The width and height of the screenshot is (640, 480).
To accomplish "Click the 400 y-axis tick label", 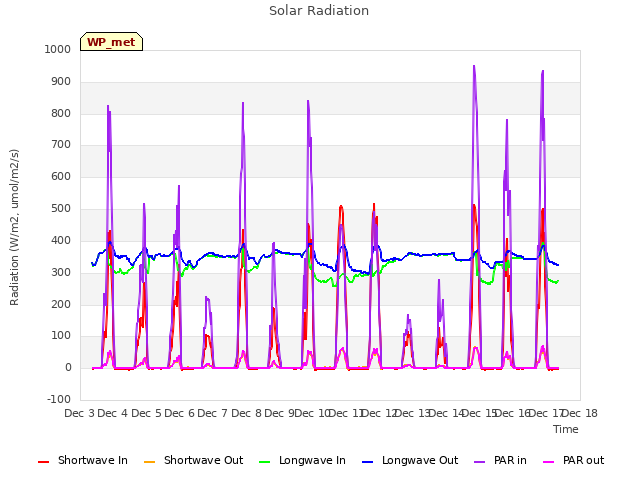I will point(61,240).
